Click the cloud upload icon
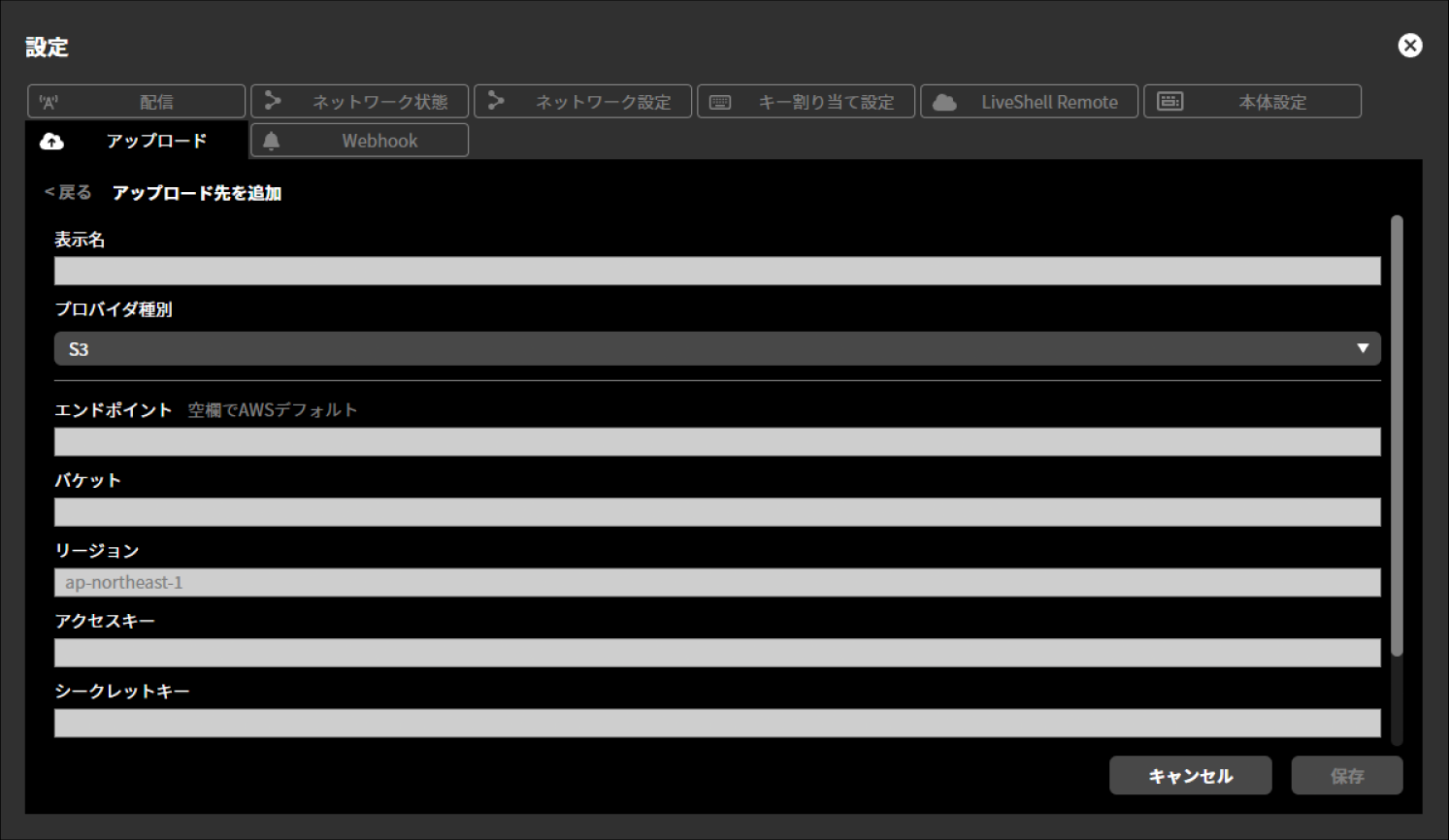Image resolution: width=1449 pixels, height=840 pixels. tap(51, 142)
